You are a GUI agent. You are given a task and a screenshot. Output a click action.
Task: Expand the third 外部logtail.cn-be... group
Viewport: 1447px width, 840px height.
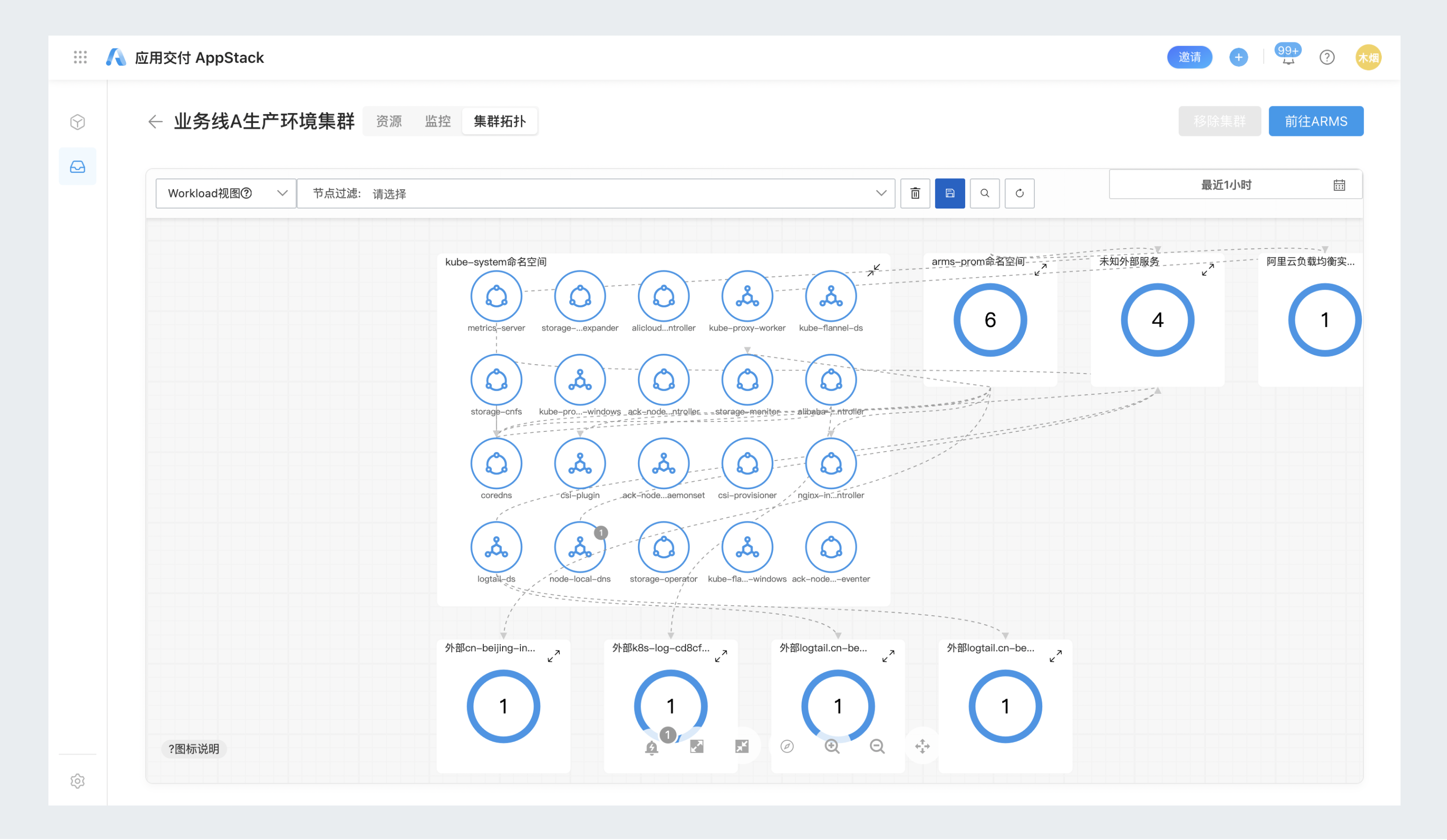888,657
